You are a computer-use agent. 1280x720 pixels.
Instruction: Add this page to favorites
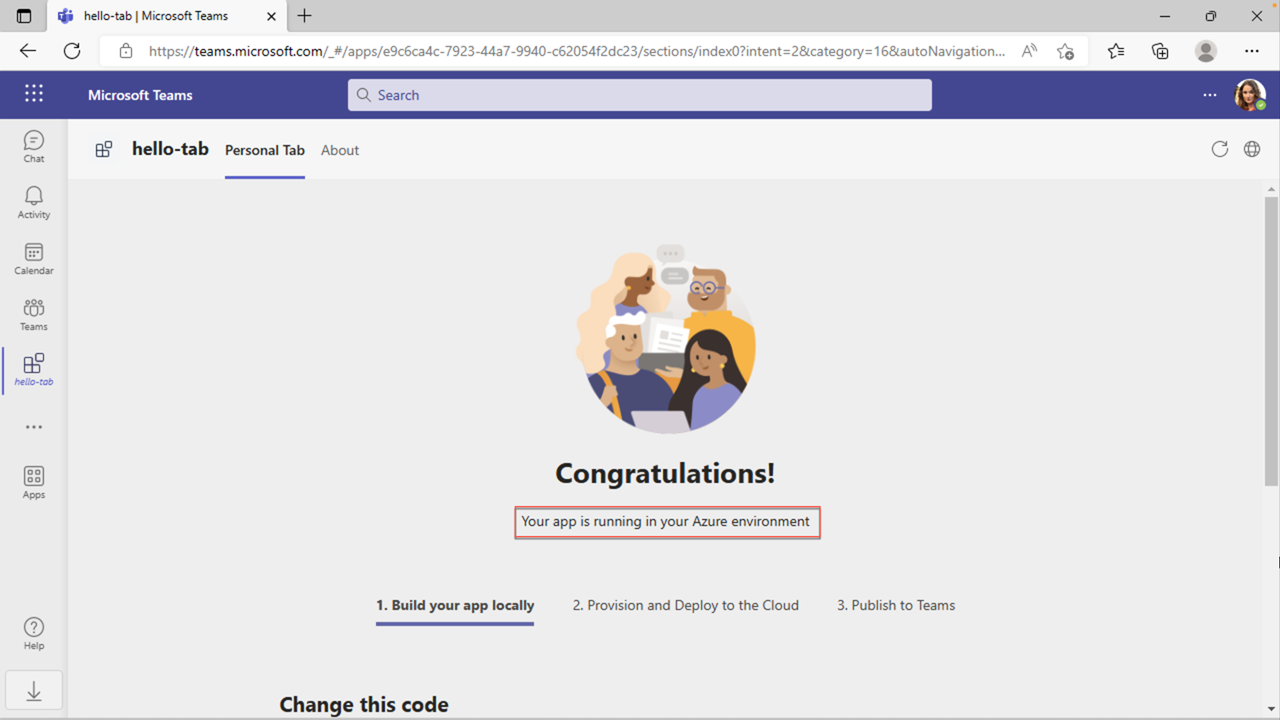[x=1066, y=51]
